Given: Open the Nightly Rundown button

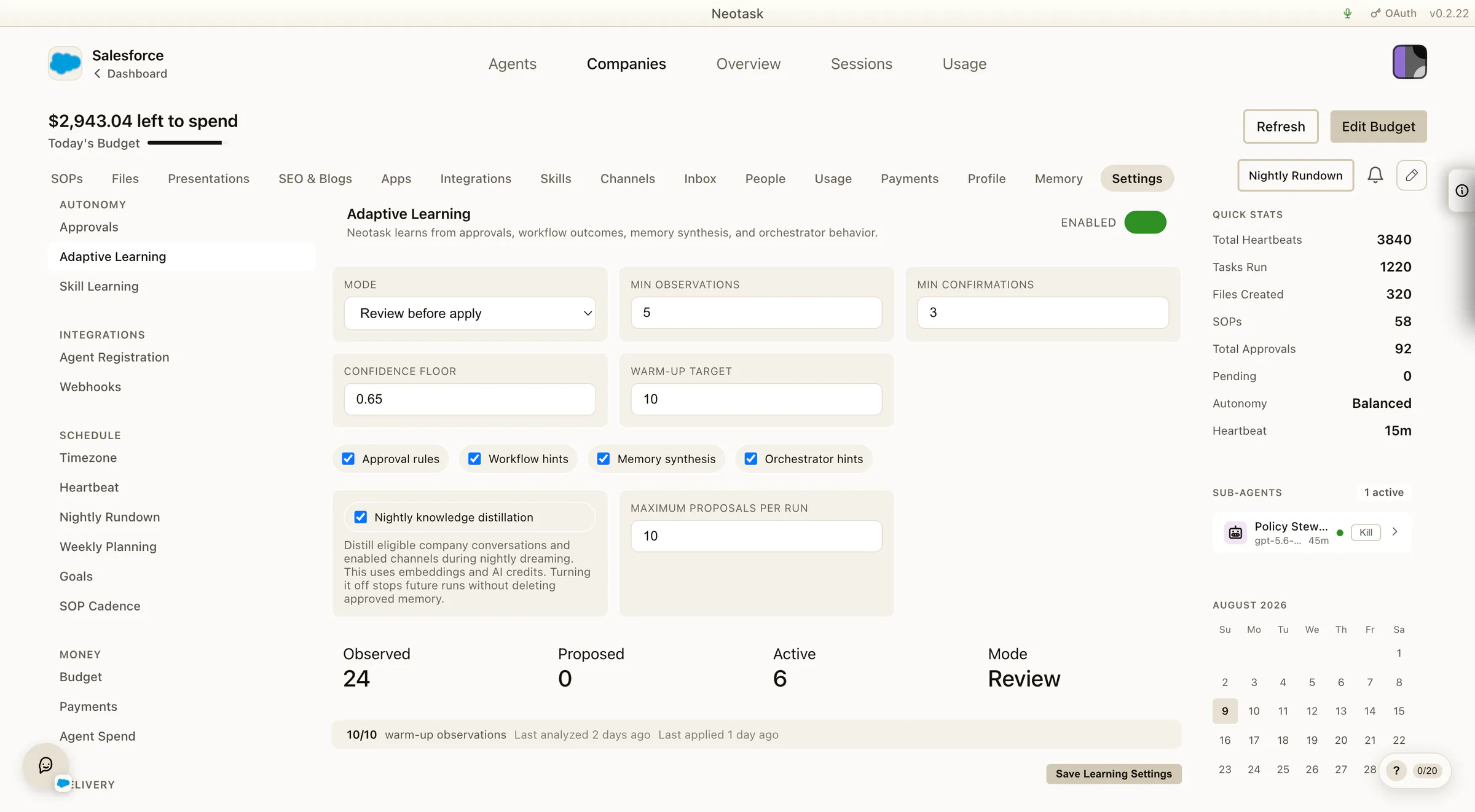Looking at the screenshot, I should pos(1296,176).
